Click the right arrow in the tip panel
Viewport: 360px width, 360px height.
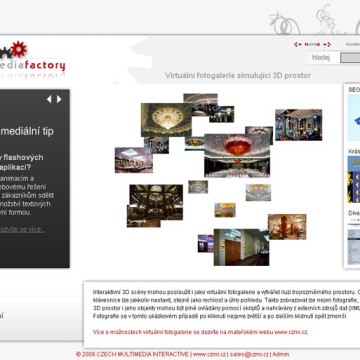(59, 99)
